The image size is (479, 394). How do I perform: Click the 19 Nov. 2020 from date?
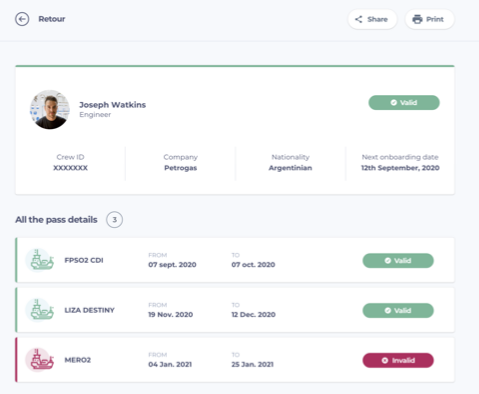coord(170,315)
